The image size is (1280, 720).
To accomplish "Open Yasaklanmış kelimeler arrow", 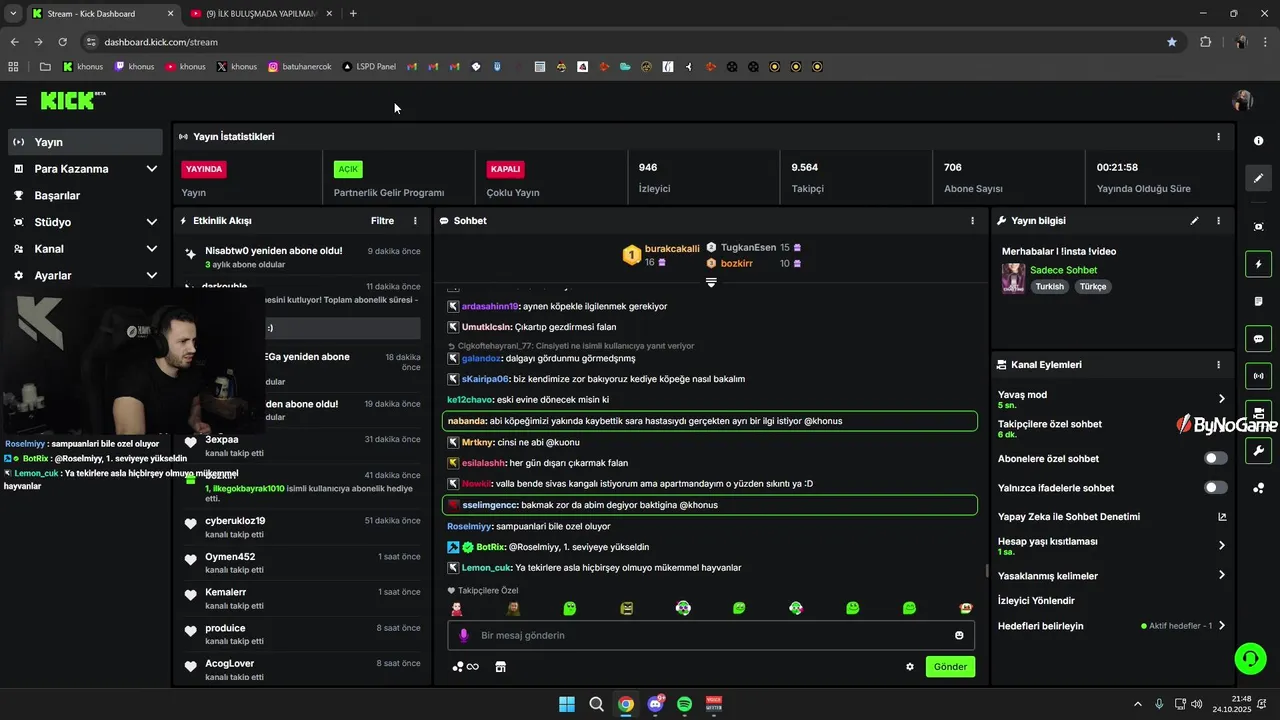I will click(1222, 575).
